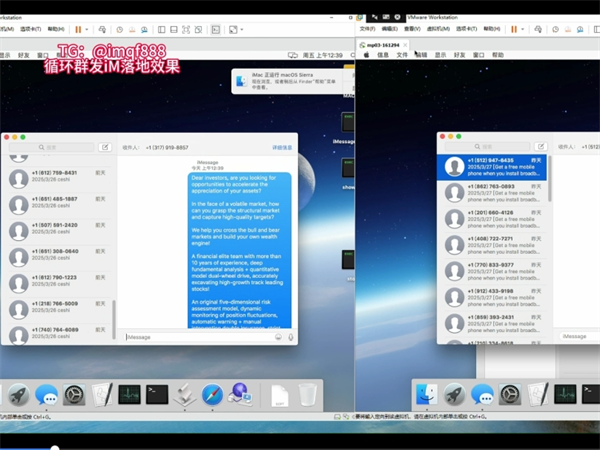Launch Safari from the left dock
Screen dimensions: 600x450
[211, 395]
